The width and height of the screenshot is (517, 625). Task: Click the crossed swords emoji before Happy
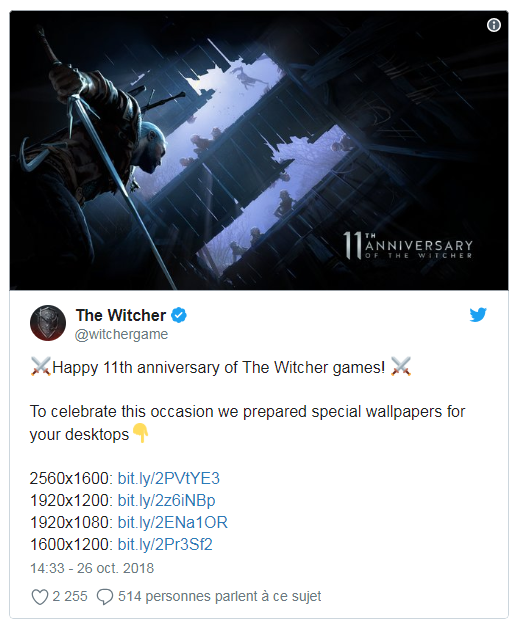(x=41, y=367)
